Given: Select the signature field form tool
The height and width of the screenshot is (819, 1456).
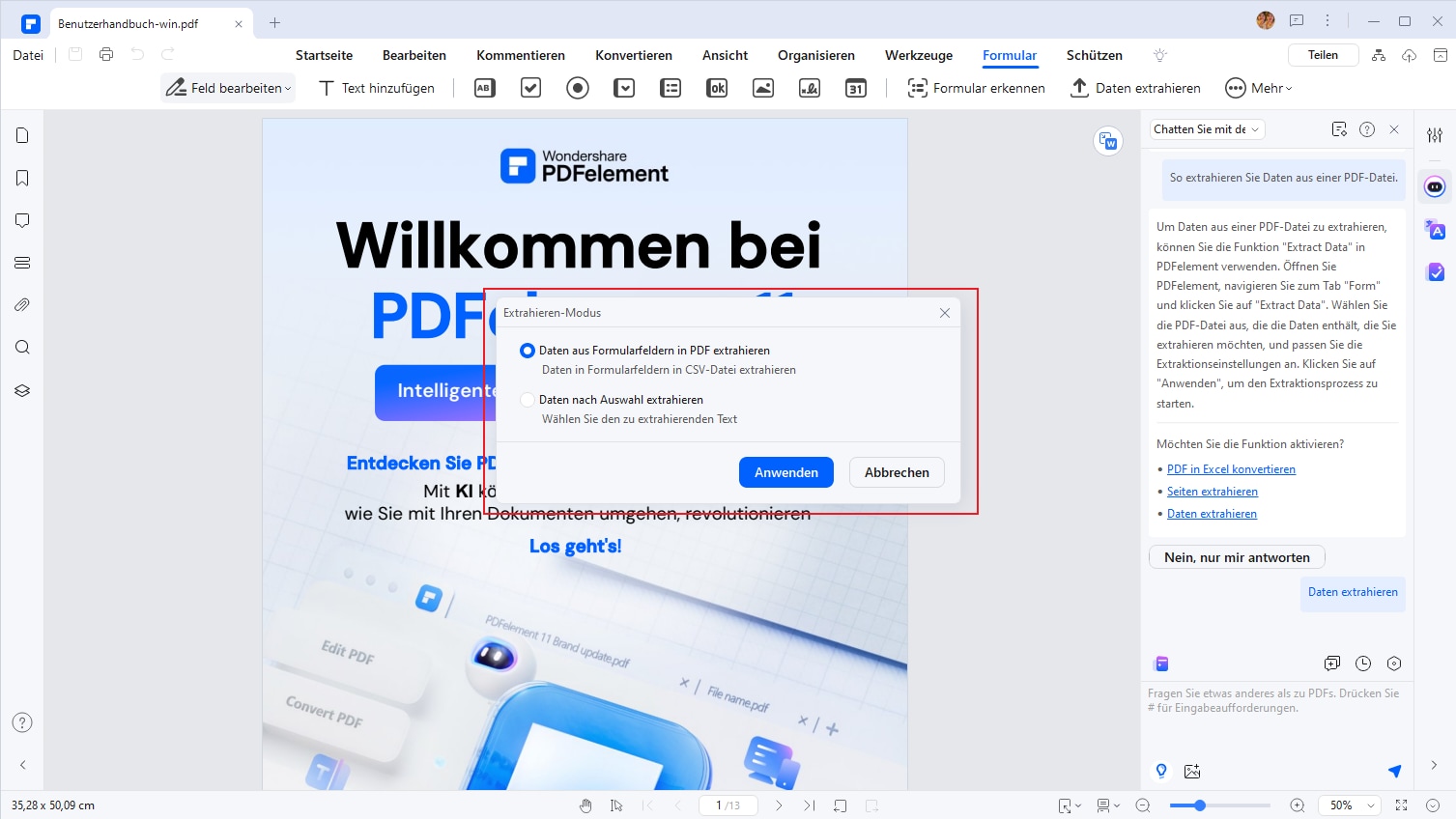Looking at the screenshot, I should (810, 88).
